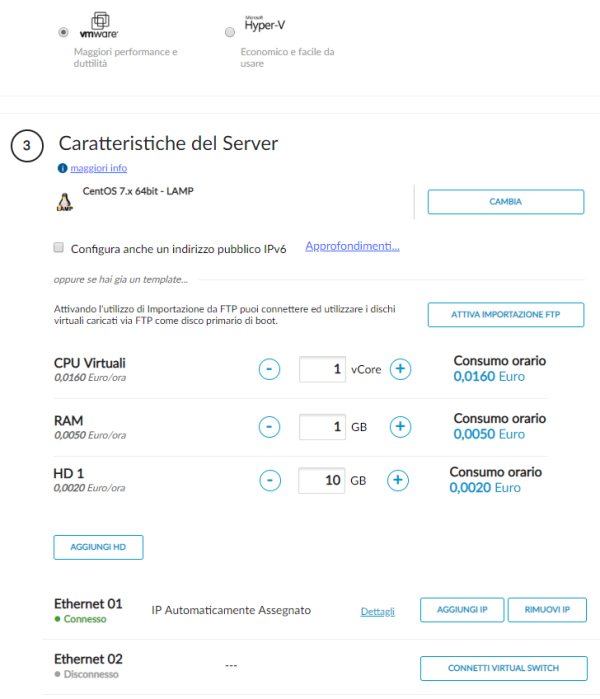Increase RAM with plus icon
This screenshot has height=699, width=600.
[x=400, y=427]
